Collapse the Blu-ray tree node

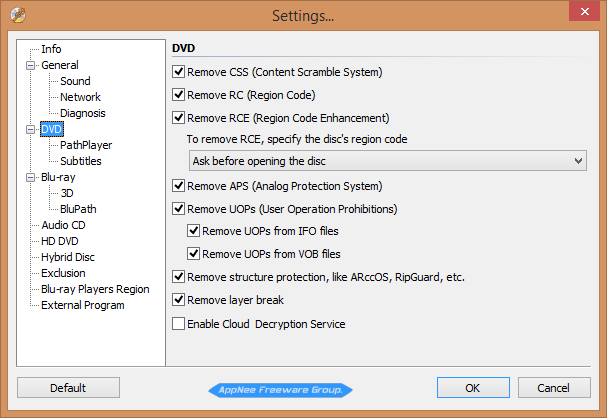(x=30, y=178)
